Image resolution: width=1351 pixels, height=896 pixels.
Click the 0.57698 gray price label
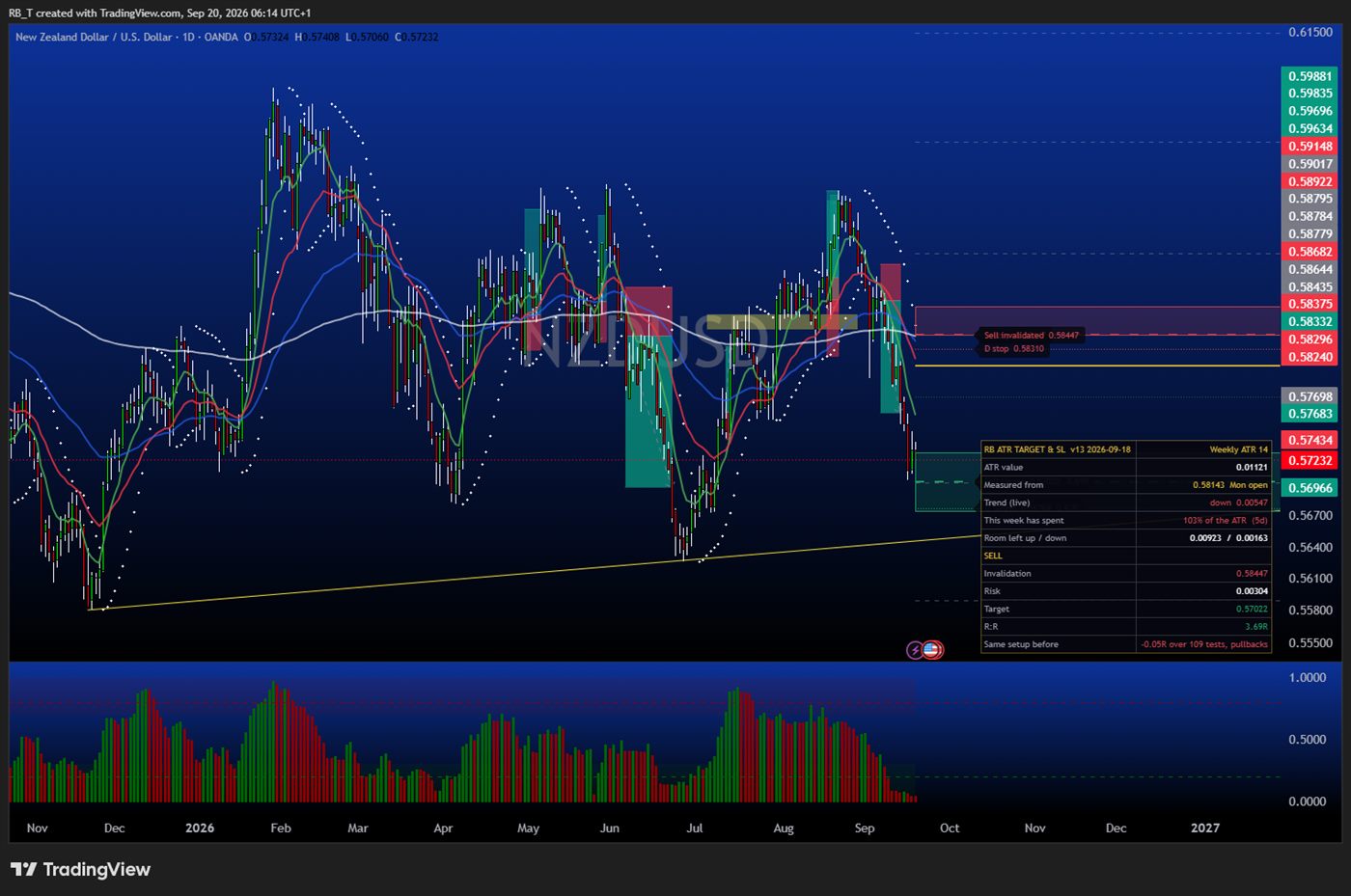1310,396
